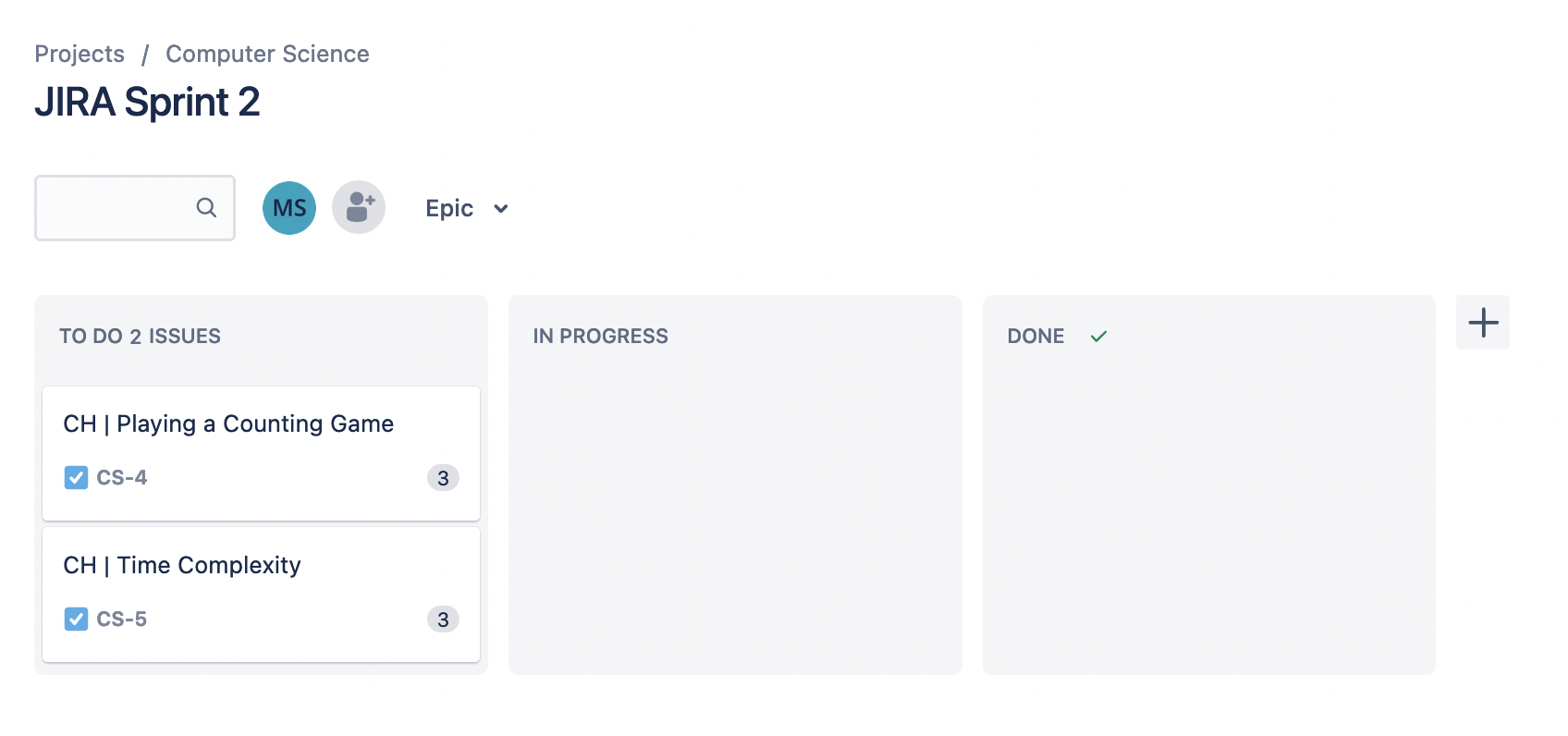
Task: Click story points badge on CS-4 card
Action: click(x=443, y=478)
